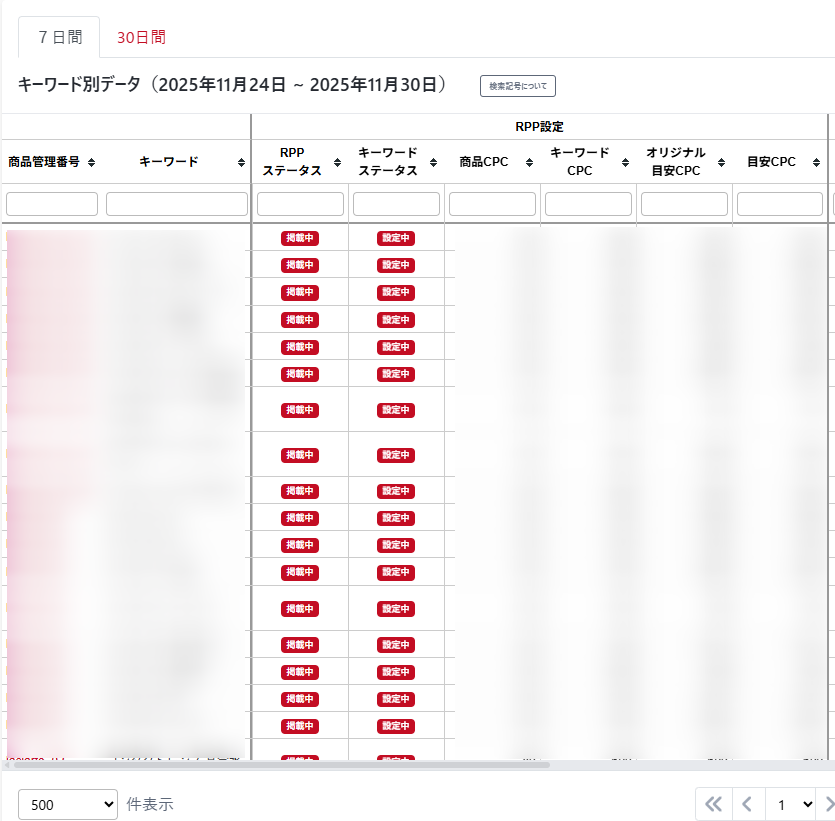The image size is (835, 821).
Task: Sort the RPPステータス column
Action: click(337, 162)
